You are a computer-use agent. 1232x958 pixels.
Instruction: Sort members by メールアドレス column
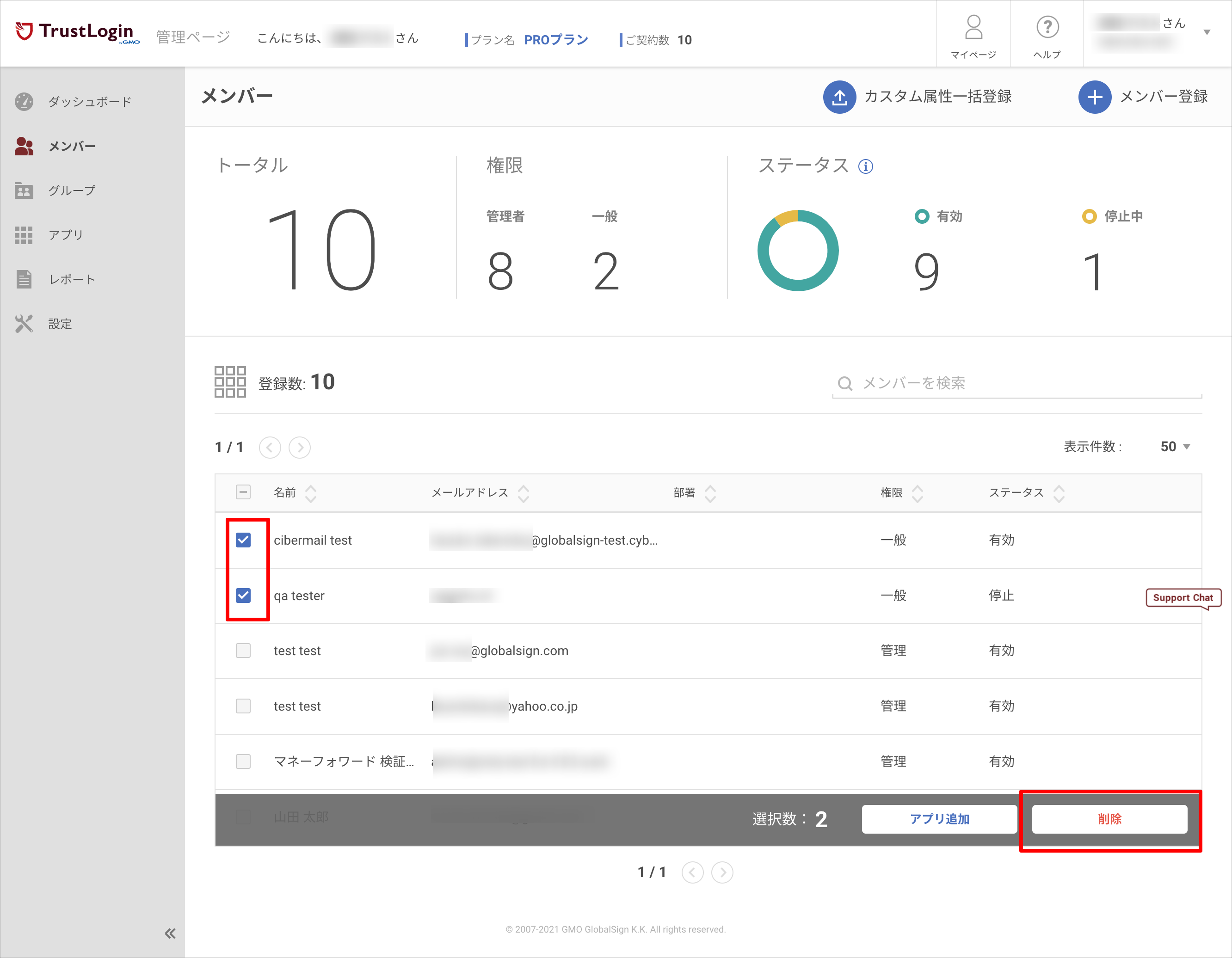(524, 493)
